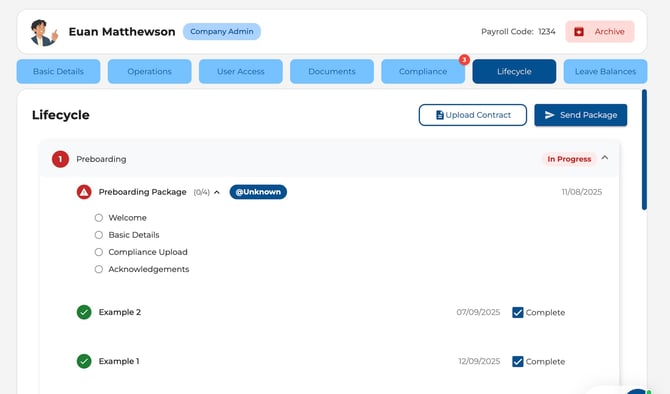
Task: Select the Basic Details radio button in package
Action: tap(99, 235)
